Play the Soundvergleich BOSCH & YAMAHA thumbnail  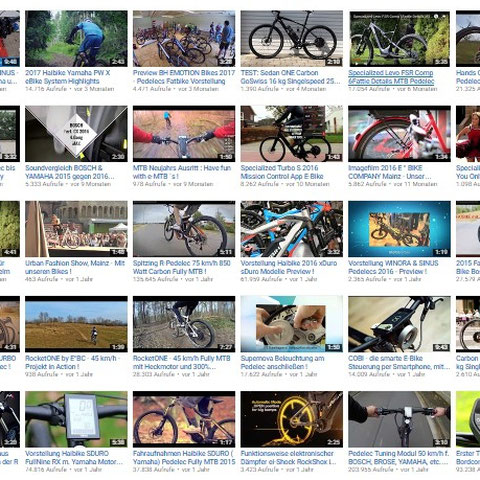tap(76, 134)
